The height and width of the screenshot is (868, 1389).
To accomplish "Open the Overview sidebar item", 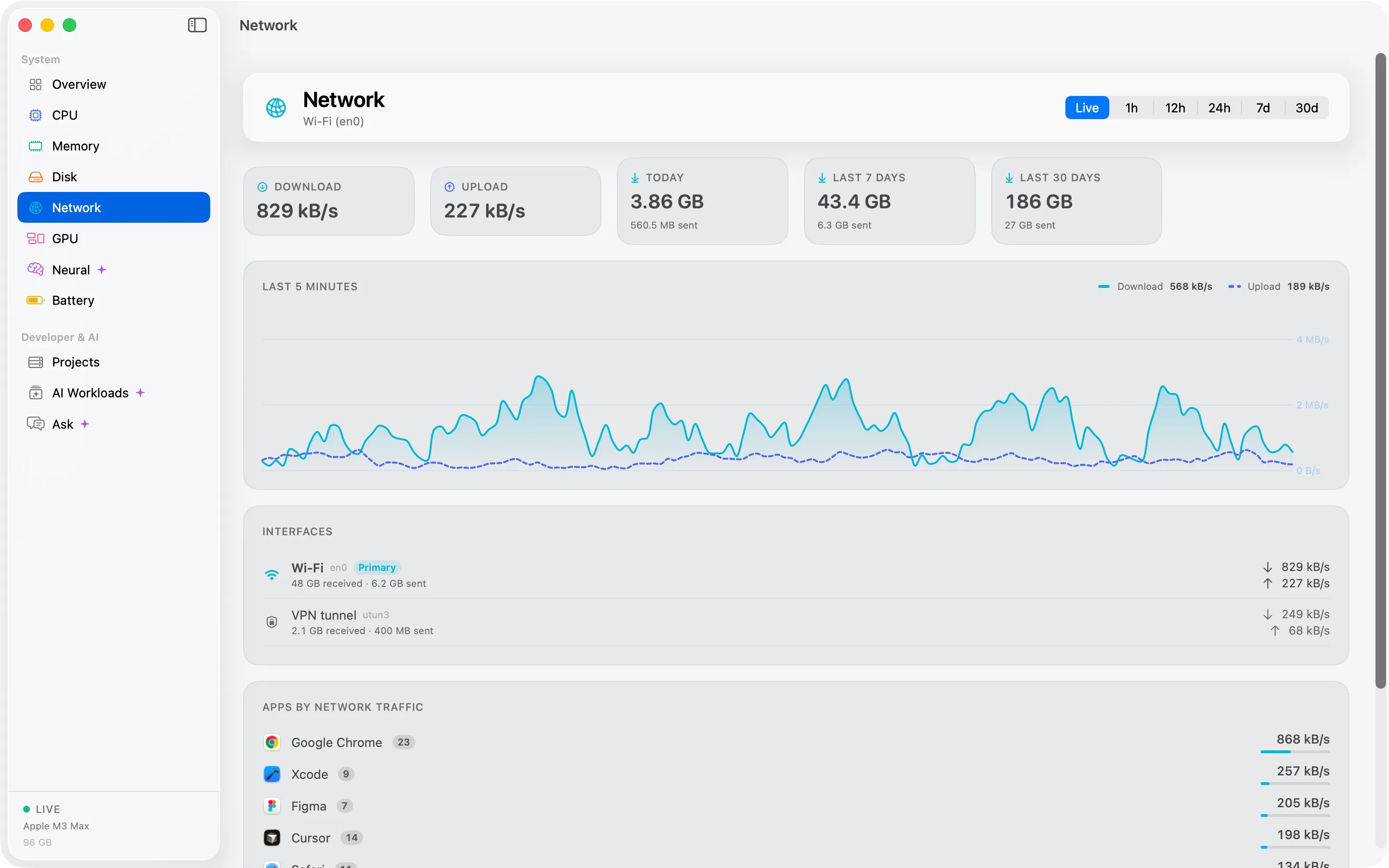I will pos(114,84).
